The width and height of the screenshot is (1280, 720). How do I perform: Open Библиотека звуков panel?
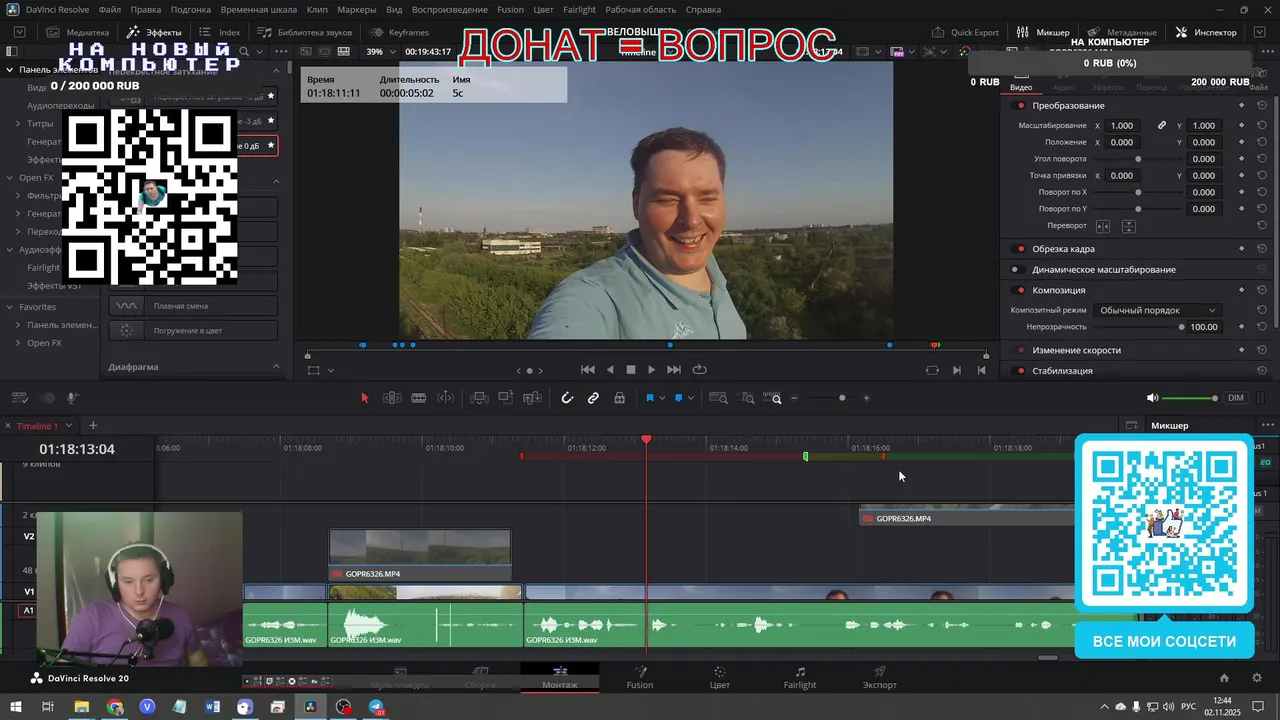pyautogui.click(x=305, y=32)
